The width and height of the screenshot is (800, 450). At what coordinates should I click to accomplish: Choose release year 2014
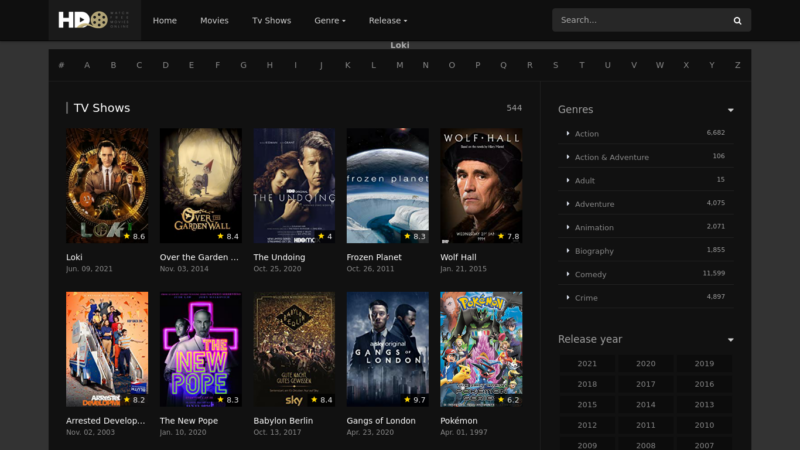(645, 404)
